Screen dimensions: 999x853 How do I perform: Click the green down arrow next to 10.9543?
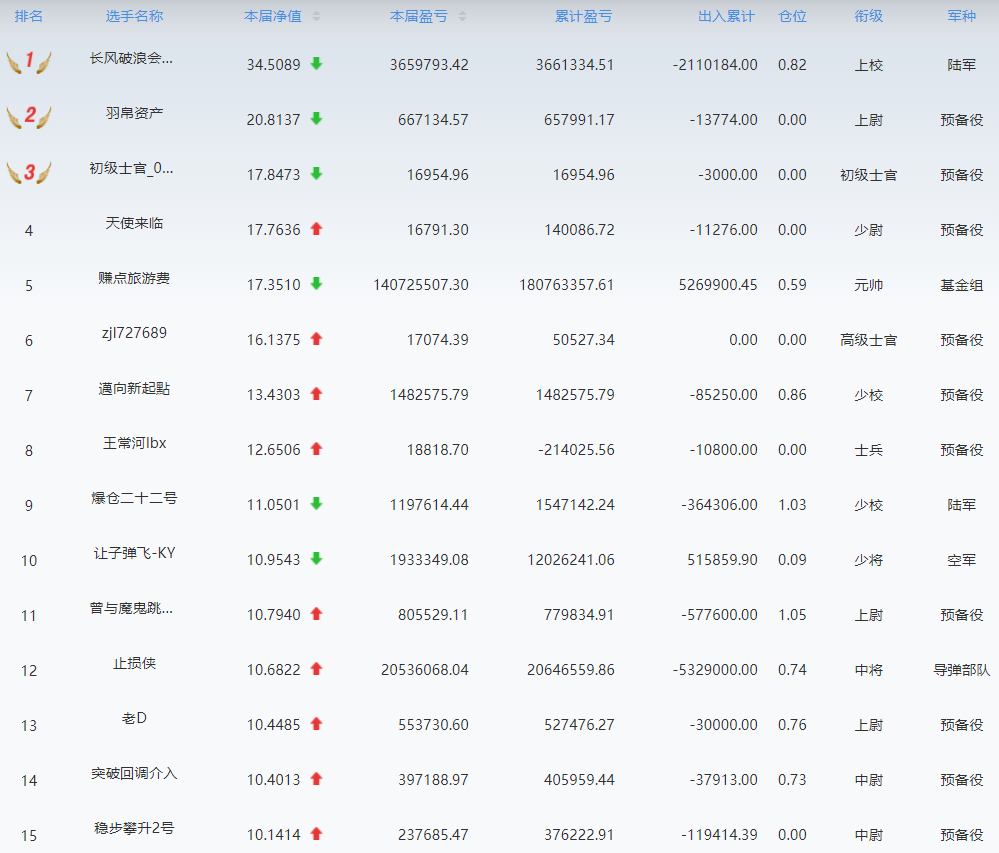[x=316, y=559]
